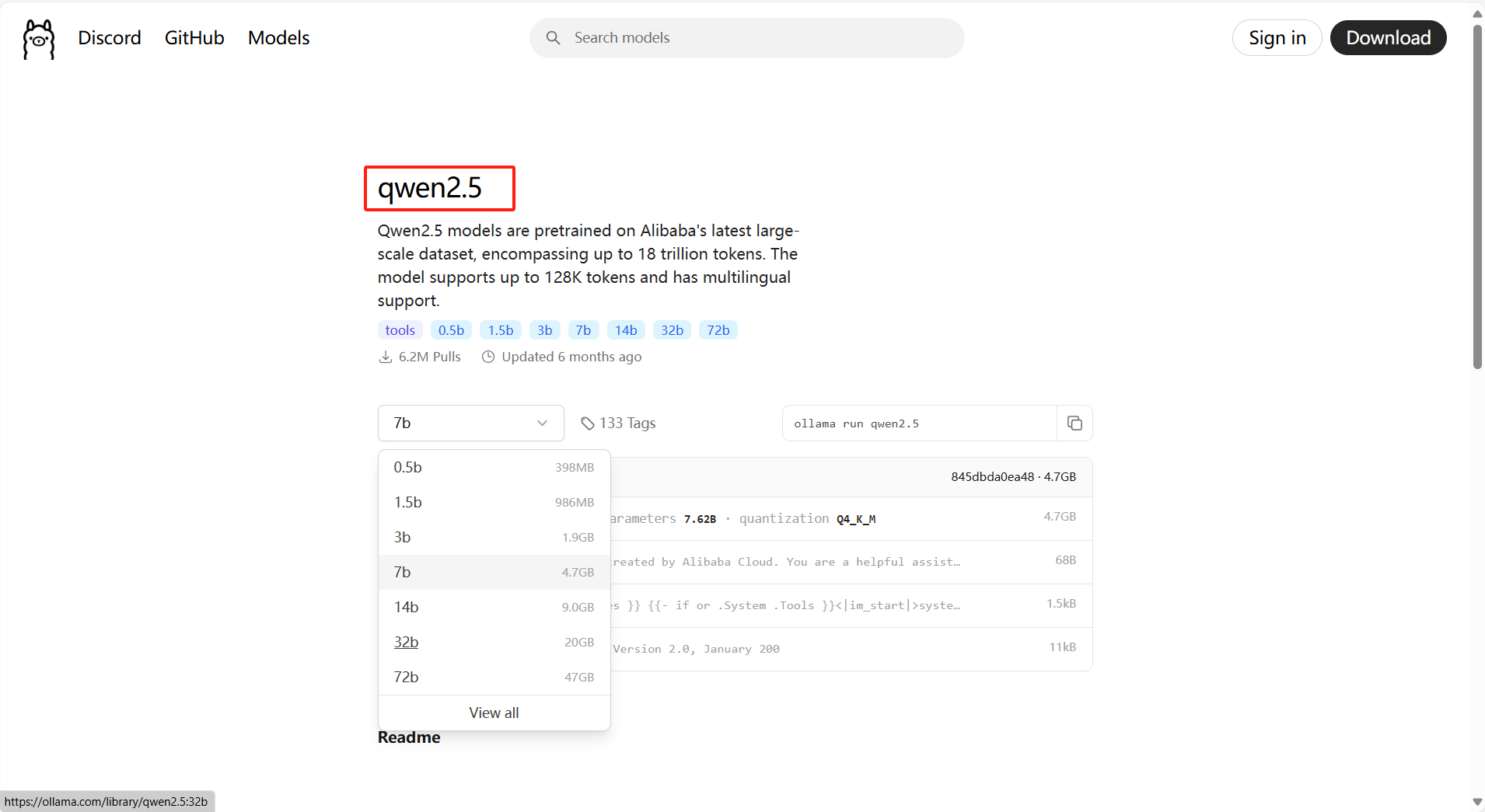Viewport: 1485px width, 812px height.
Task: Open the Alibaba Cloud system prompt row
Action: pyautogui.click(x=851, y=562)
